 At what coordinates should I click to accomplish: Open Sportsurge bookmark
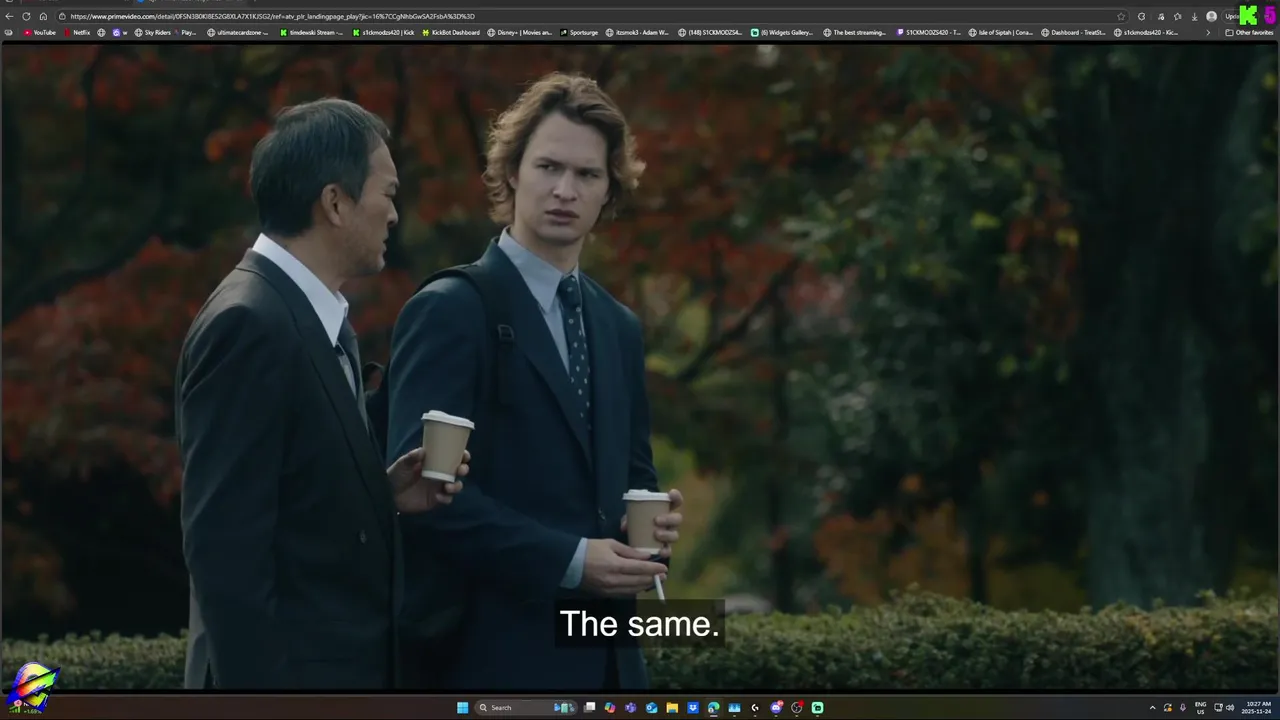[x=579, y=32]
